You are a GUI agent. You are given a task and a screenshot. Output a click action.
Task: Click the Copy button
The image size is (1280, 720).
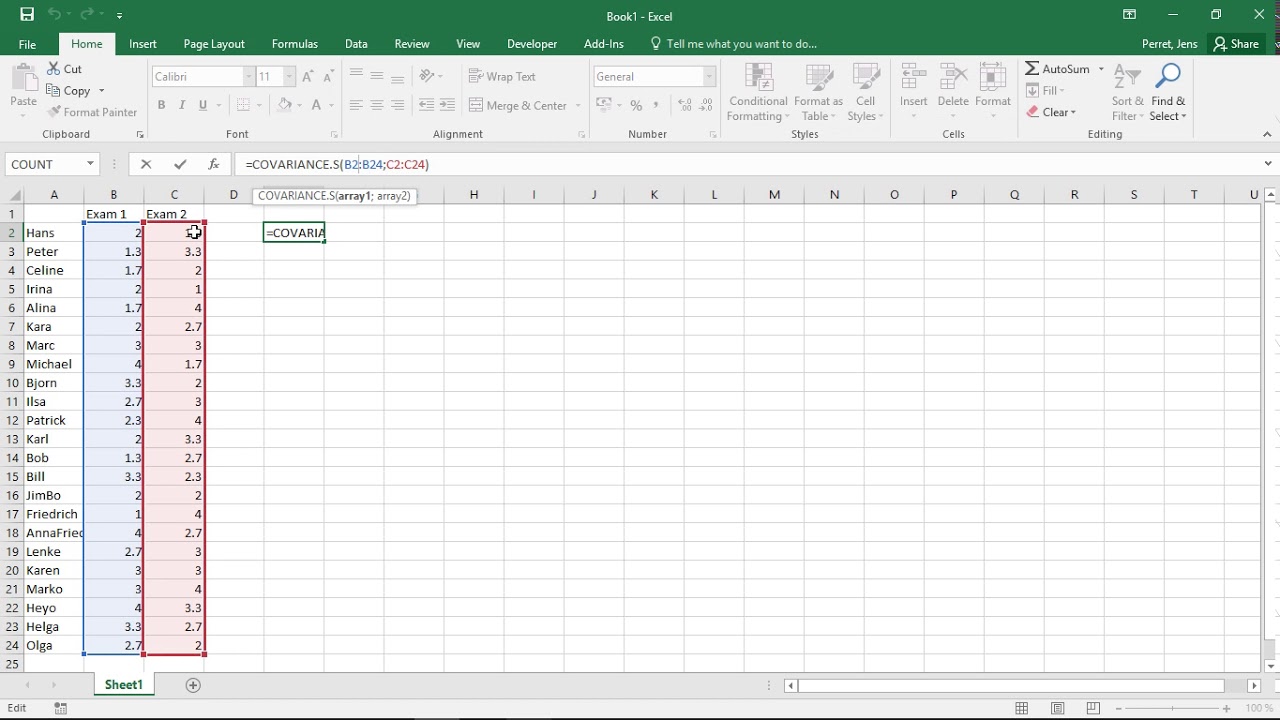click(69, 91)
